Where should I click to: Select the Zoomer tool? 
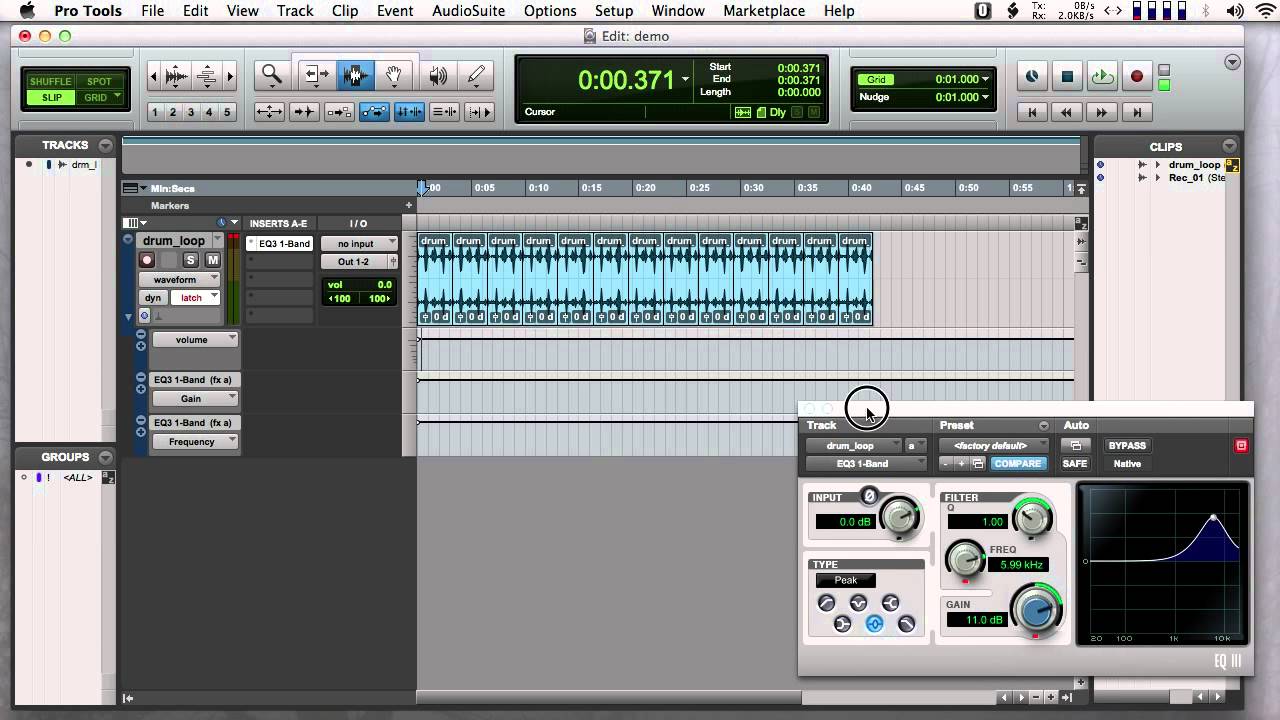click(271, 75)
